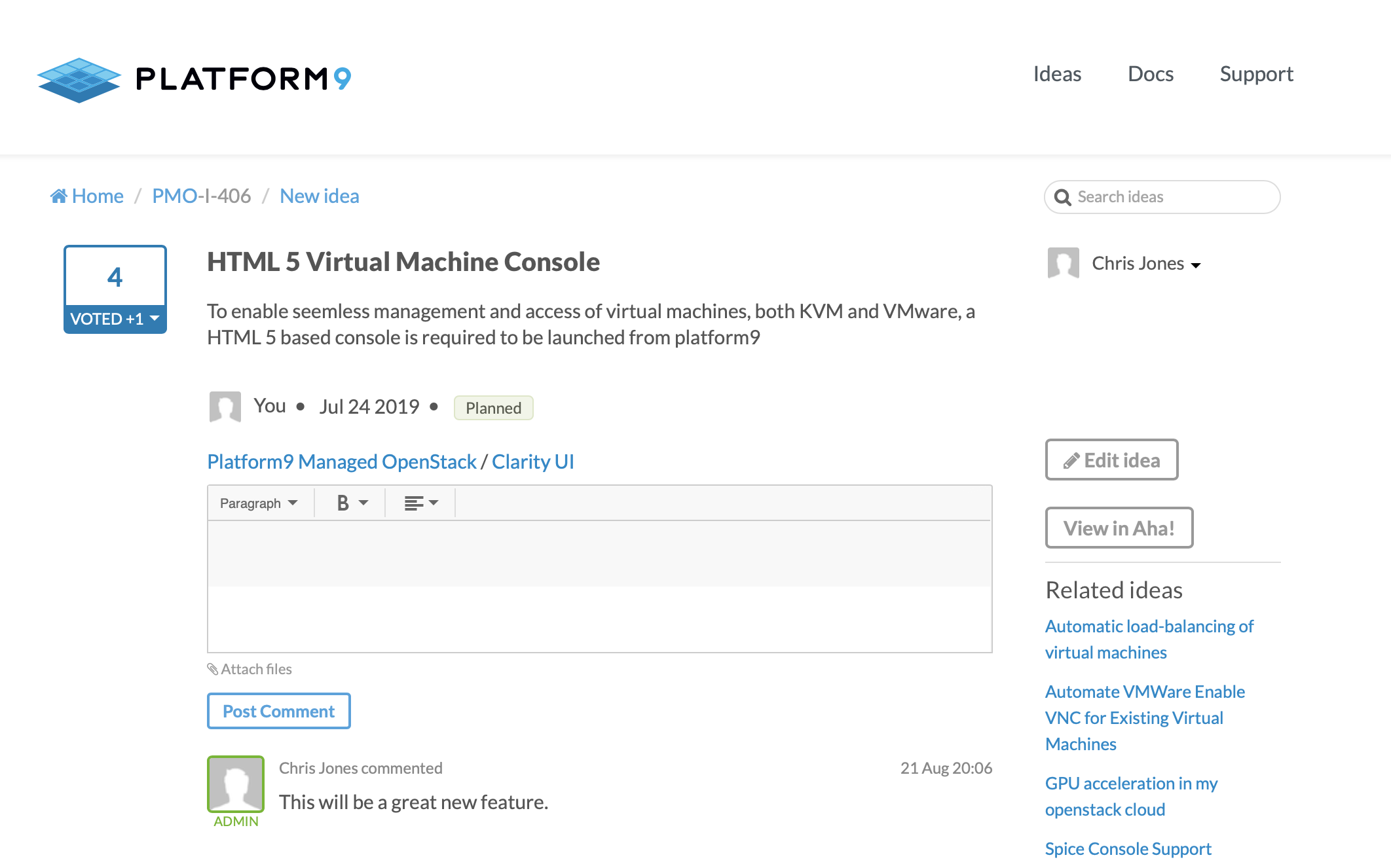
Task: Click the View in Aha! button
Action: [x=1119, y=528]
